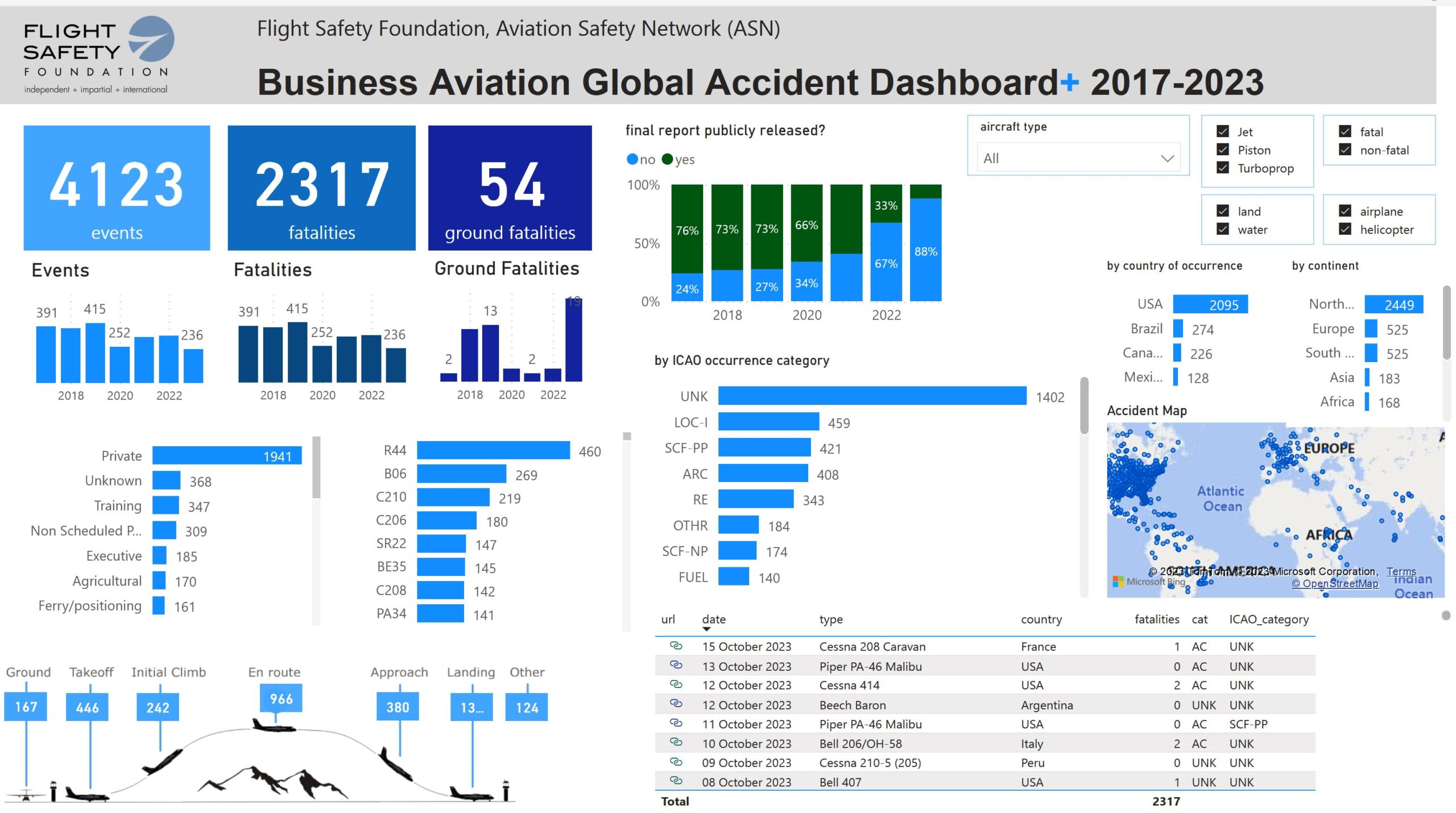Open the url link for the Cessna 414 accident
This screenshot has width=1456, height=813.
(676, 685)
